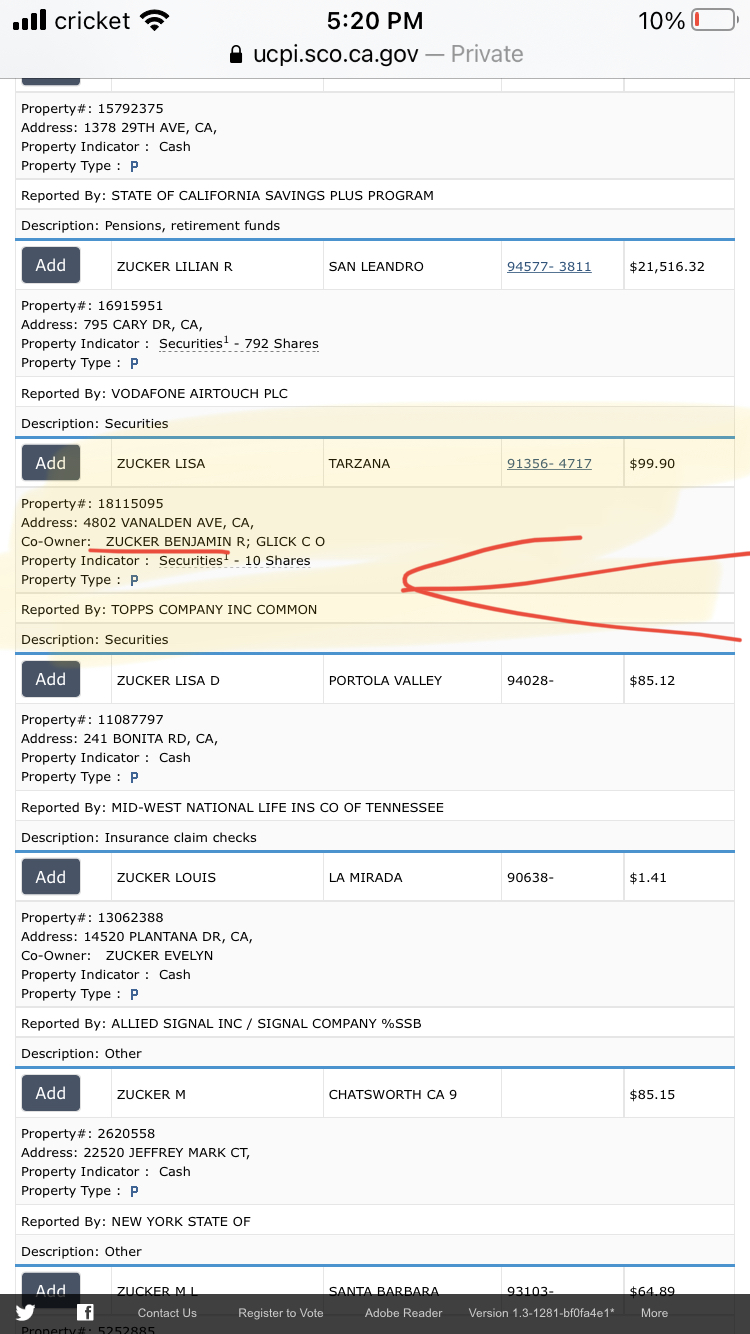Image resolution: width=750 pixels, height=1334 pixels.
Task: Open property type P for property 16915951
Action: tap(134, 363)
